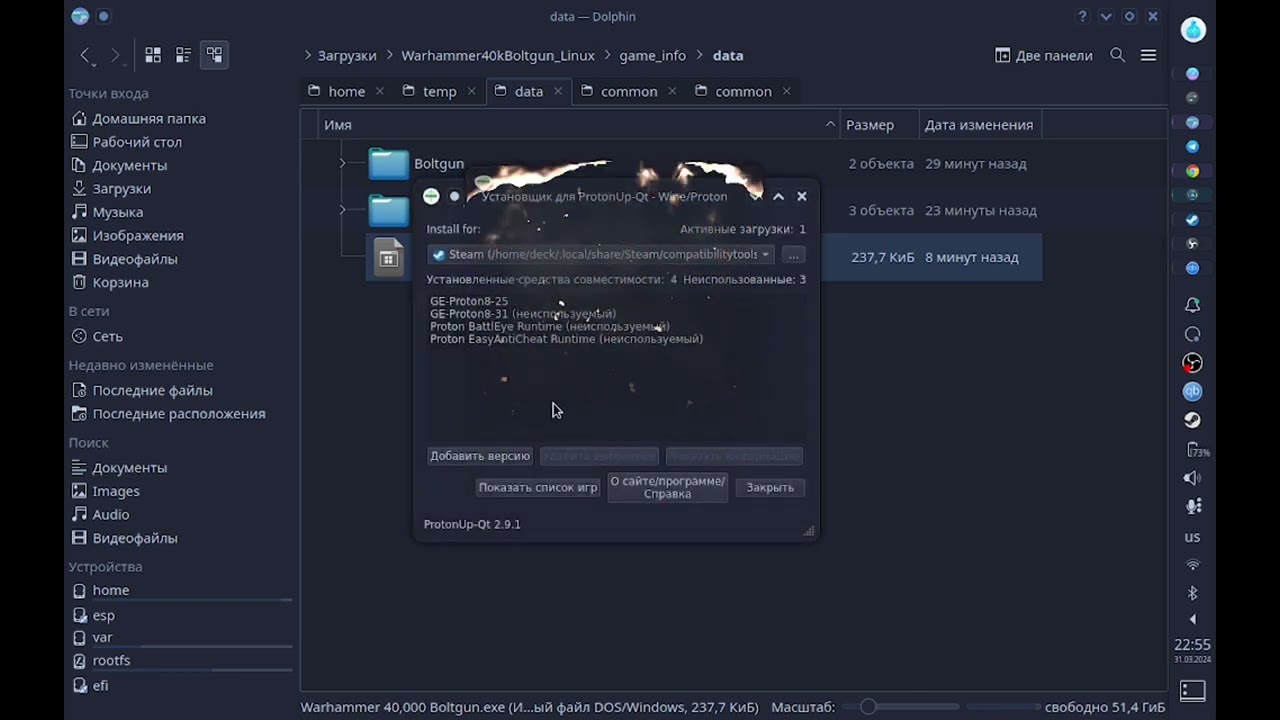Open volume control in system tray
The height and width of the screenshot is (720, 1280).
pyautogui.click(x=1192, y=478)
